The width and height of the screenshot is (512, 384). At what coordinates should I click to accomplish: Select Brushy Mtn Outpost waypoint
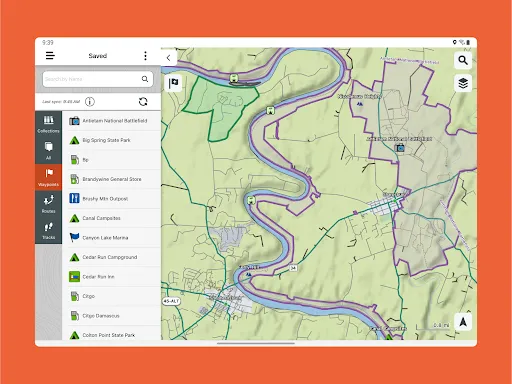111,199
